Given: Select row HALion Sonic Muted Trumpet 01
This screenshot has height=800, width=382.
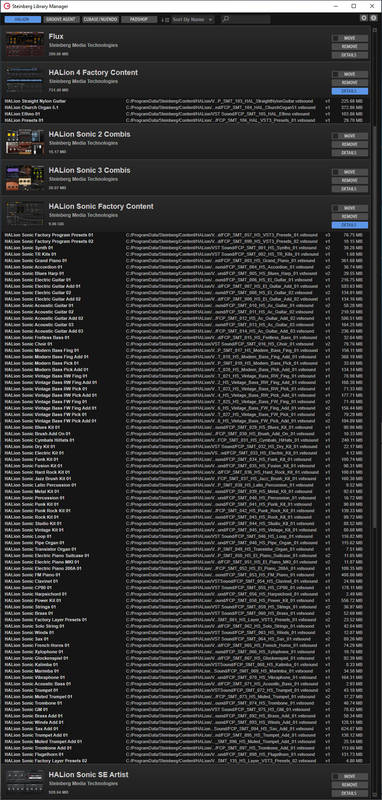Looking at the screenshot, I should coord(186,696).
